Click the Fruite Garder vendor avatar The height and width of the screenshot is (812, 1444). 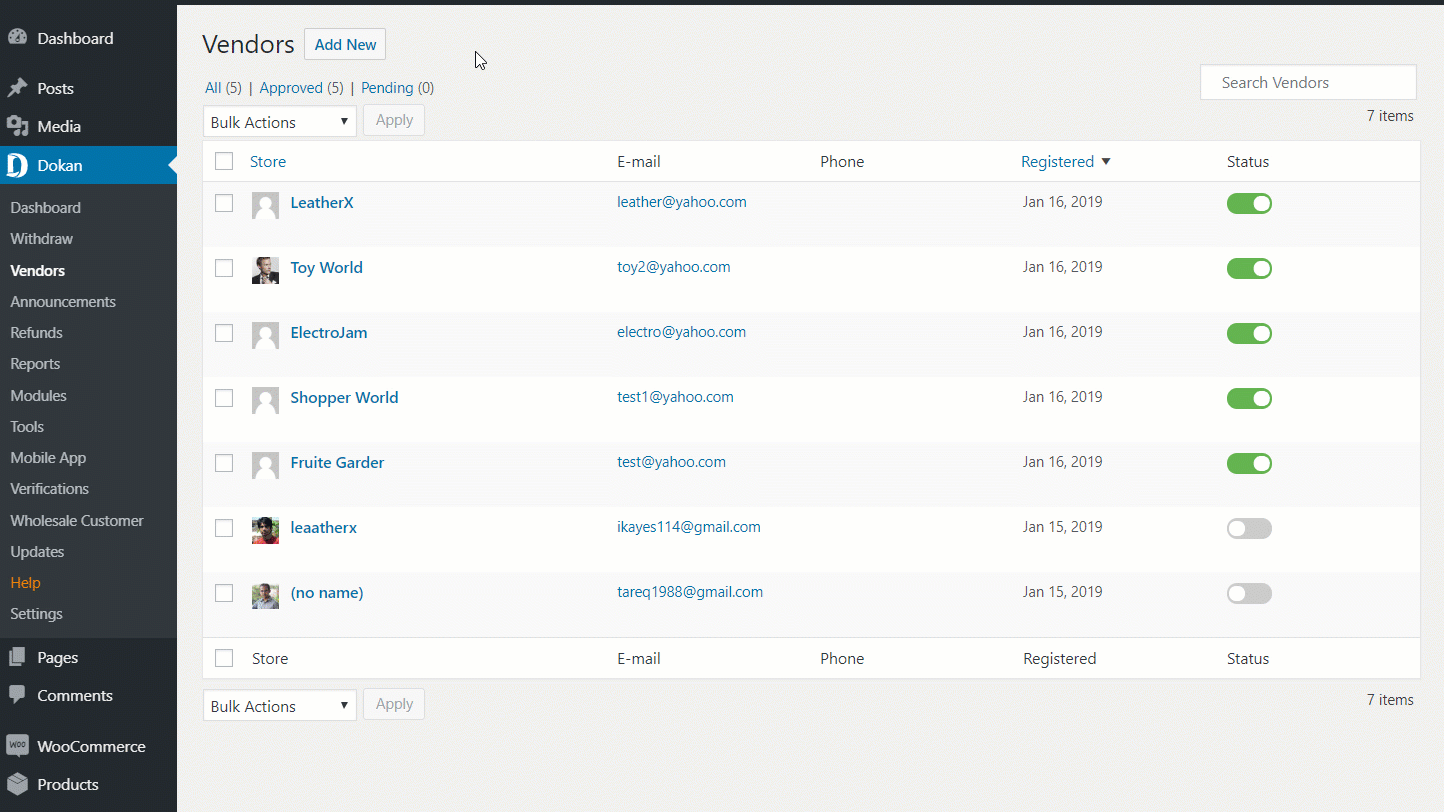click(265, 465)
